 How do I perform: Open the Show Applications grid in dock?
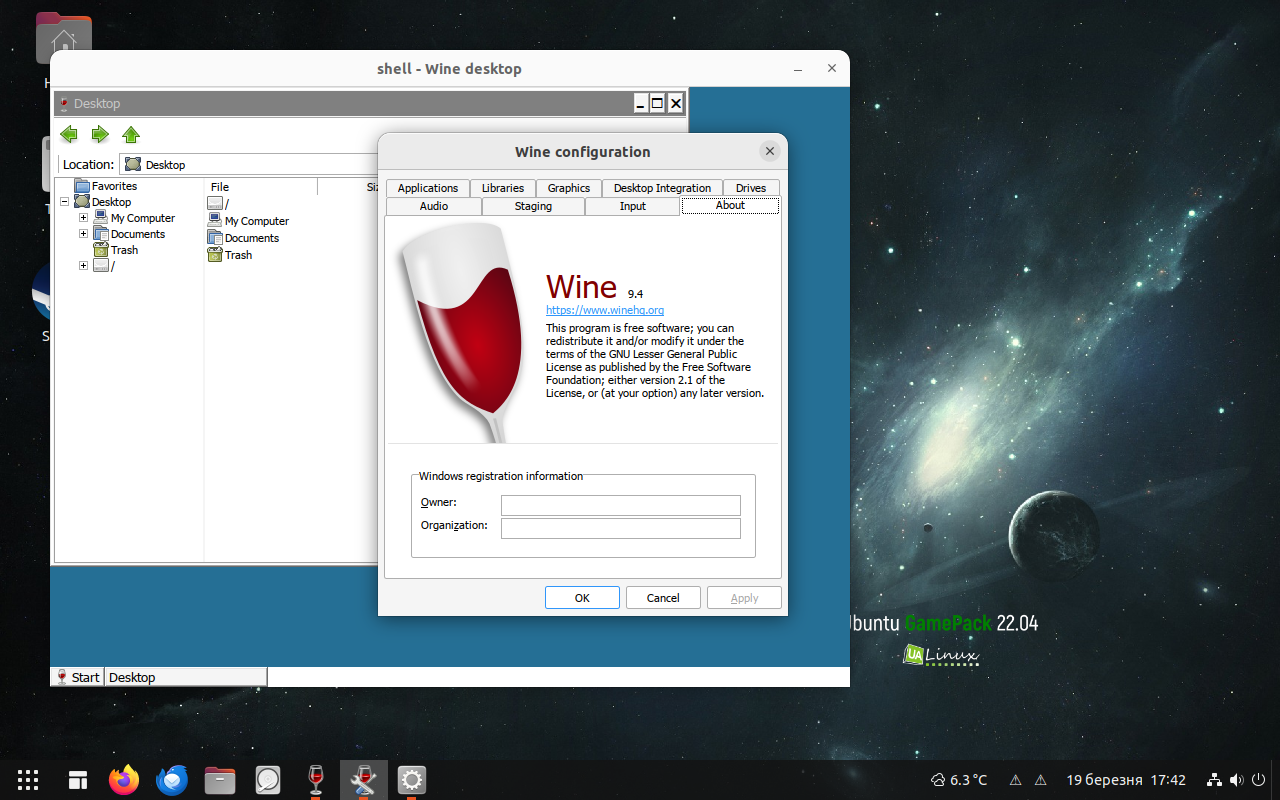(28, 780)
